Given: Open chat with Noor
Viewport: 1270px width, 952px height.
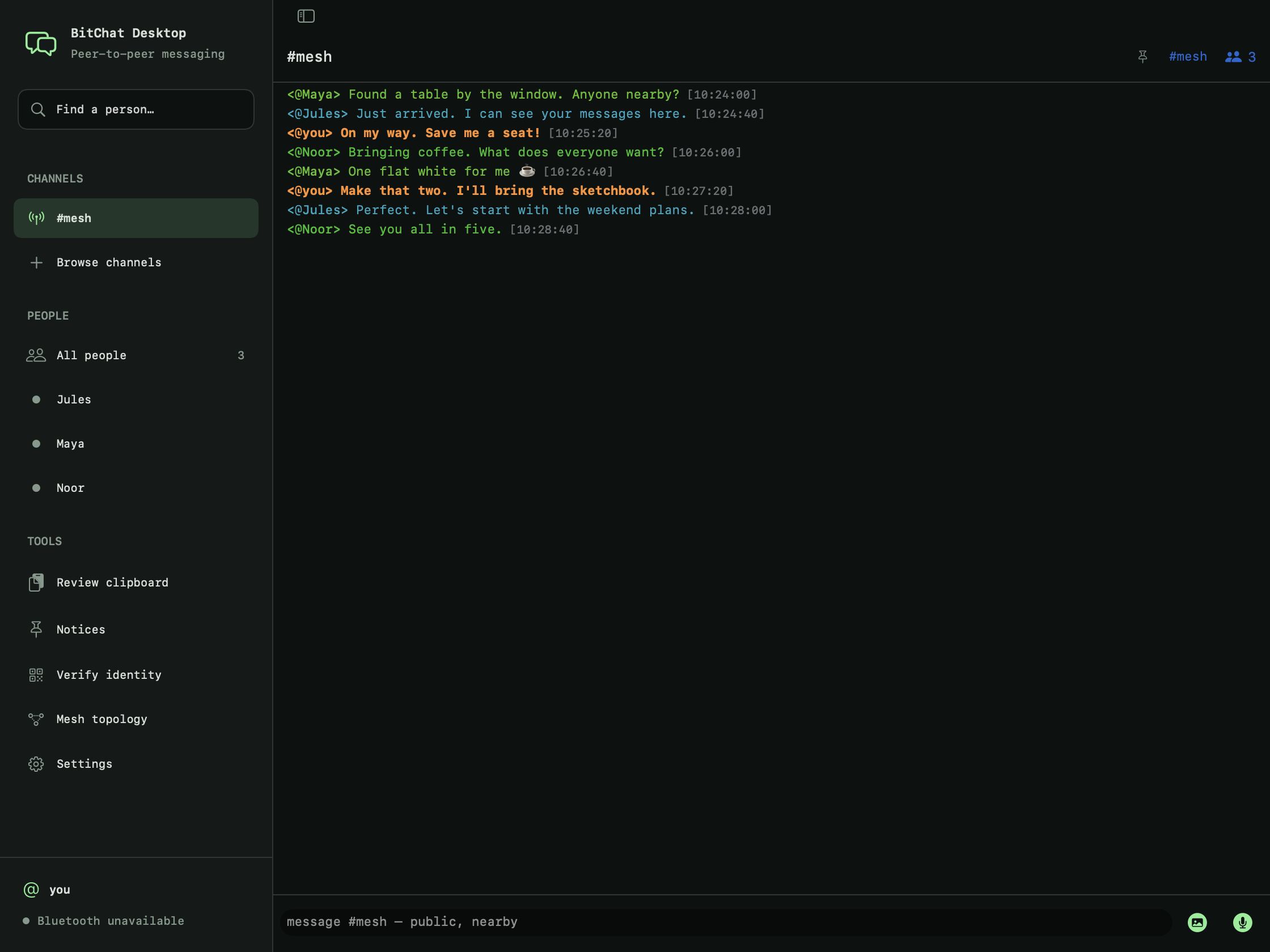Looking at the screenshot, I should 136,488.
